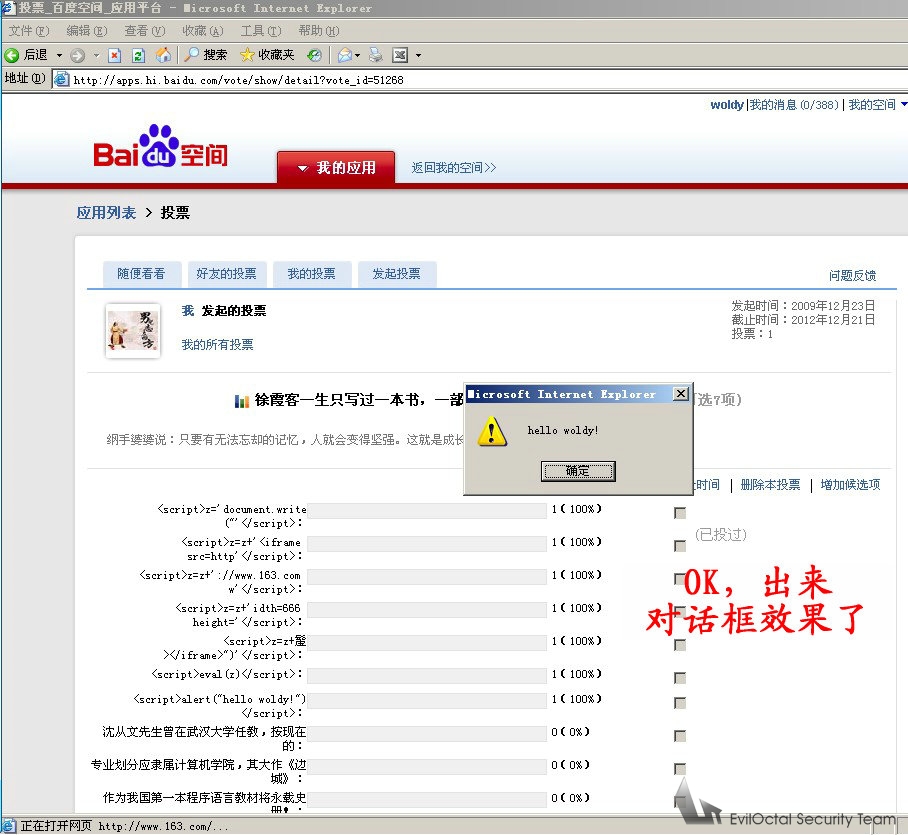Image resolution: width=908 pixels, height=835 pixels.
Task: Click the user avatar thumbnail
Action: 133,331
